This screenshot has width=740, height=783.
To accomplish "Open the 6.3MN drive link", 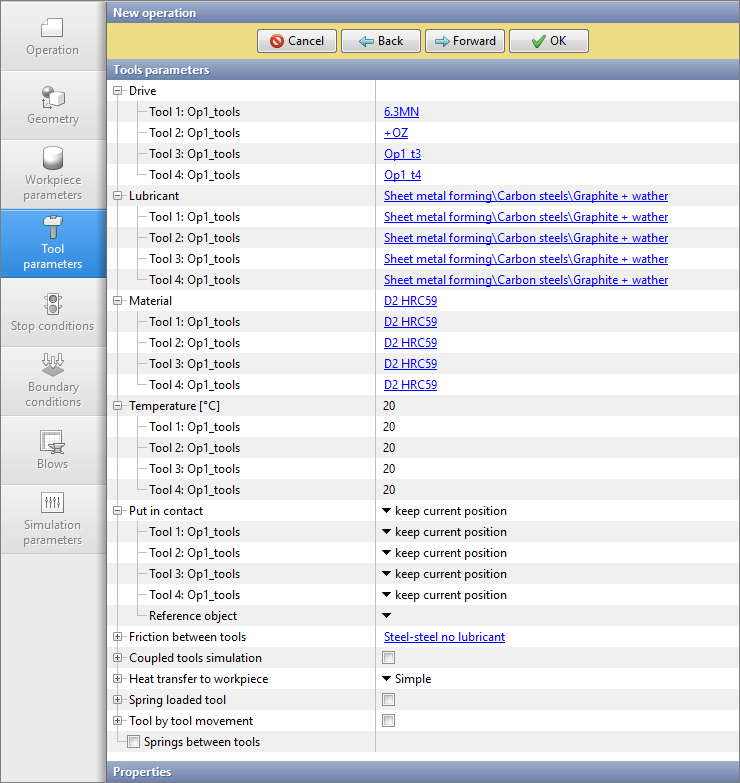I will point(401,112).
